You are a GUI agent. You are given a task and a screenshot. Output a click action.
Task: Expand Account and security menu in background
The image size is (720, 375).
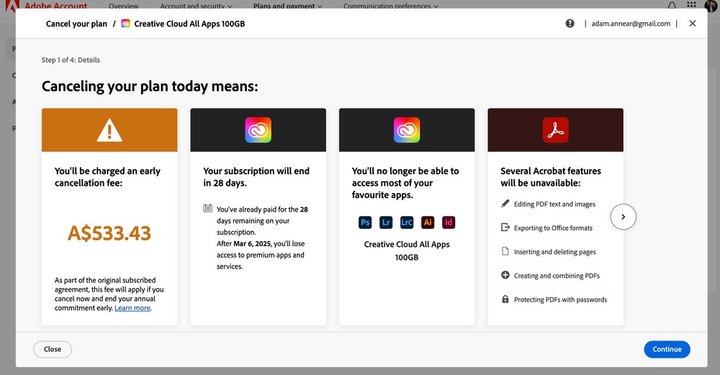(x=196, y=6)
